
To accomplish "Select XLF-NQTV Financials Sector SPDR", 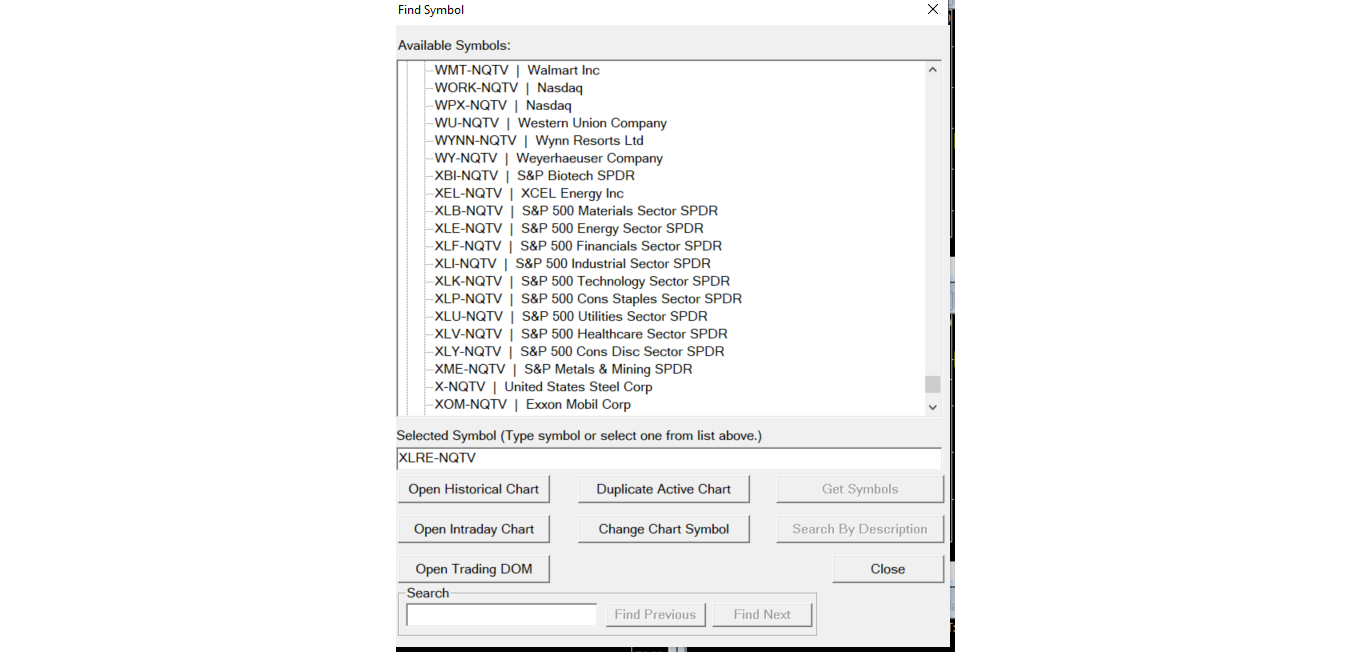I will (x=578, y=246).
